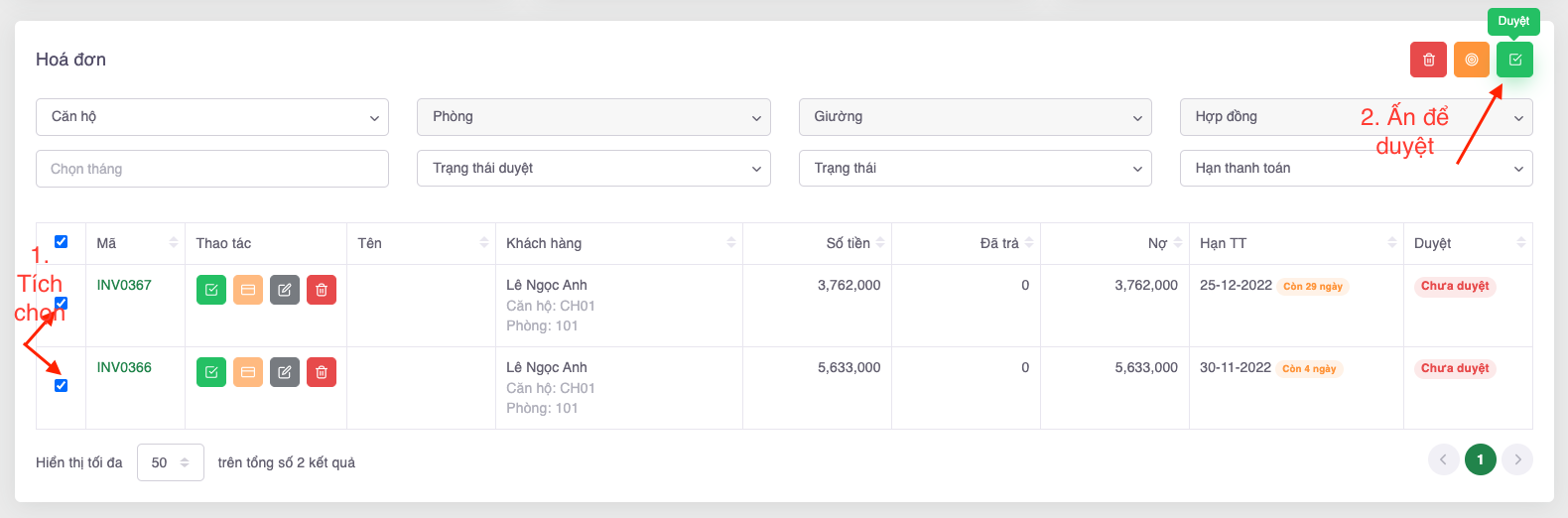The width and height of the screenshot is (1568, 518).
Task: Open payment icon for invoice INV0367
Action: [x=248, y=290]
